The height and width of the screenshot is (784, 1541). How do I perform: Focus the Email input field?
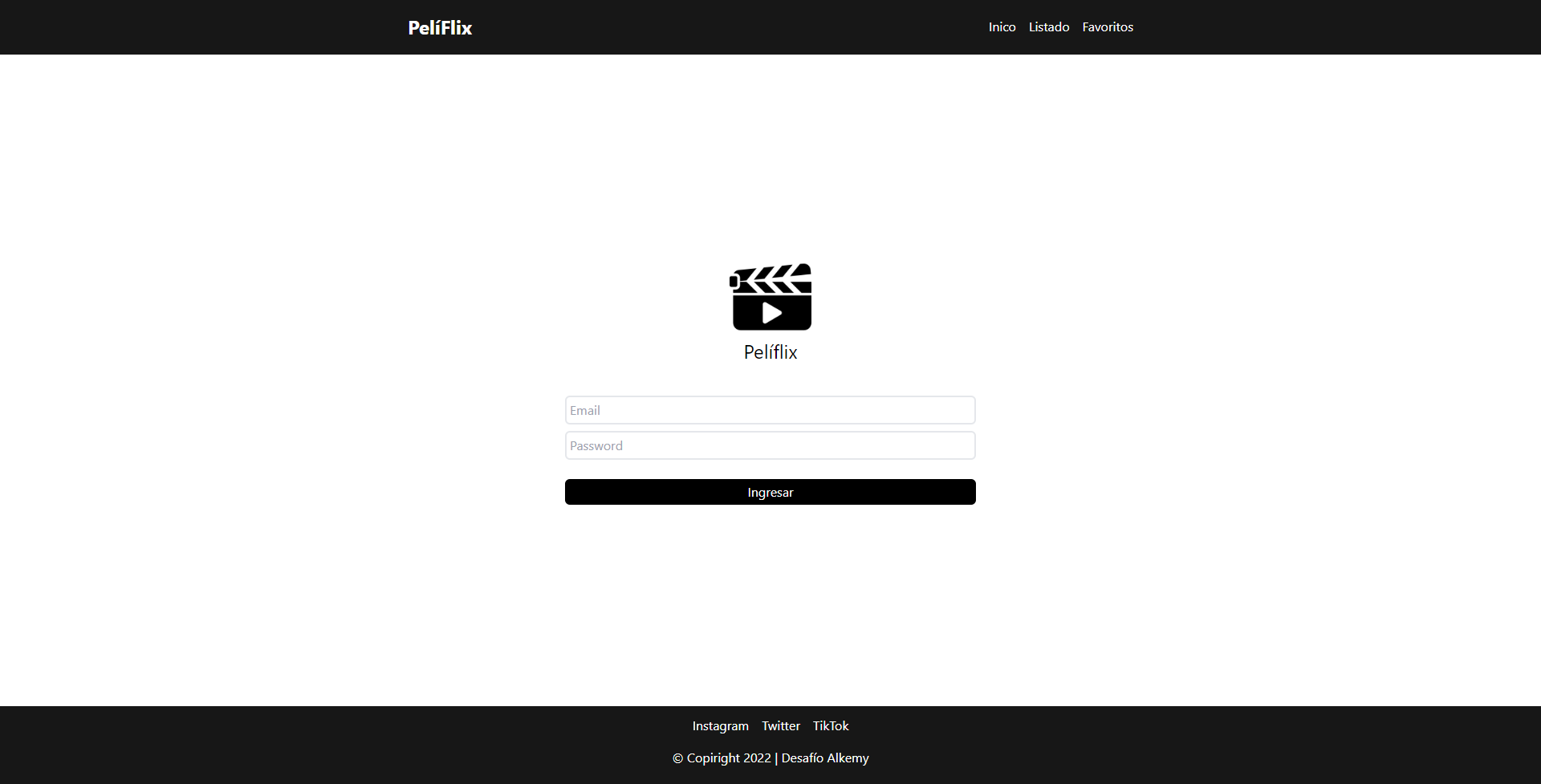click(x=770, y=410)
